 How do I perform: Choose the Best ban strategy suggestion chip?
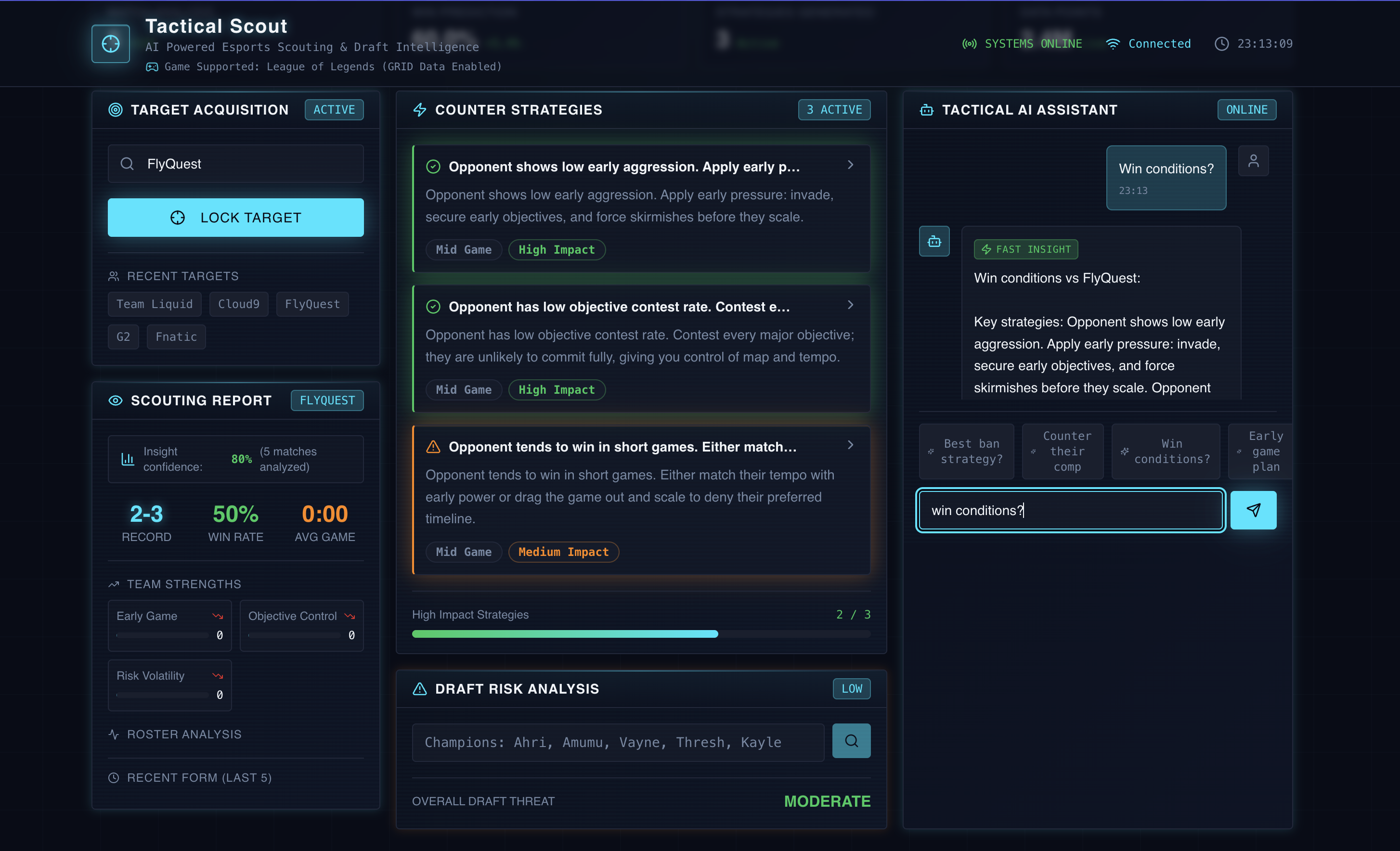(967, 451)
